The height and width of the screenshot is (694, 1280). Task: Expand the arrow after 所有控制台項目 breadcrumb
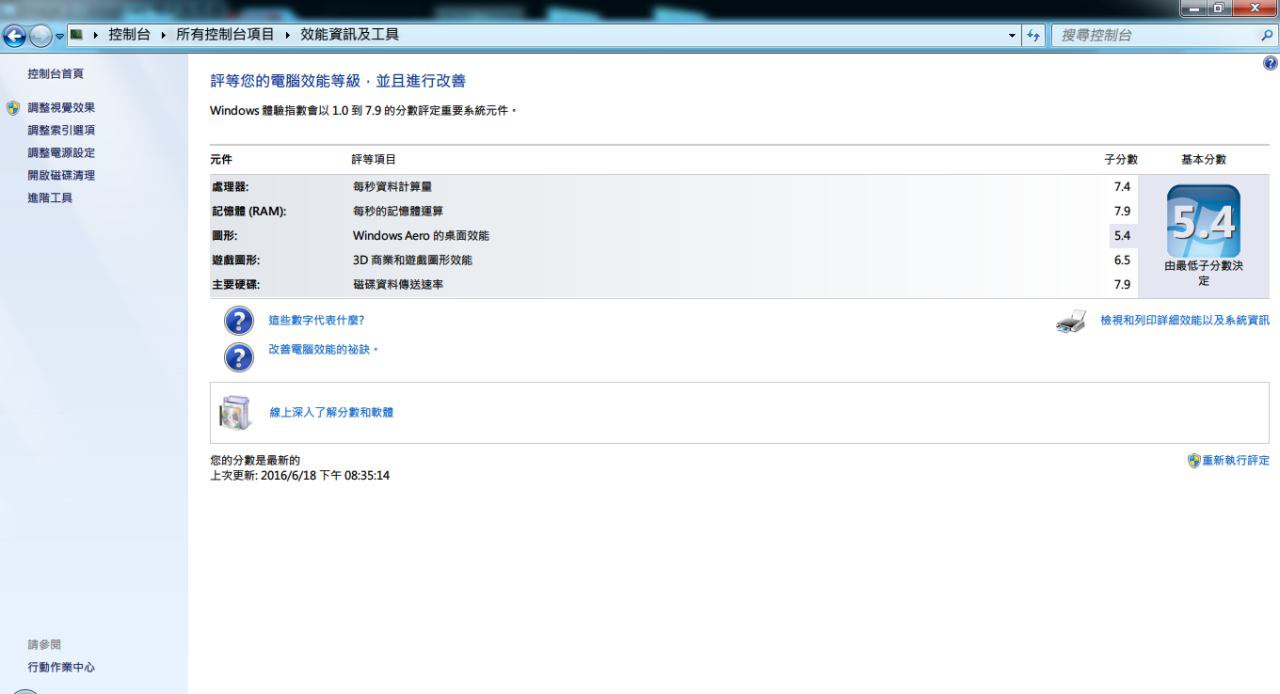point(287,35)
